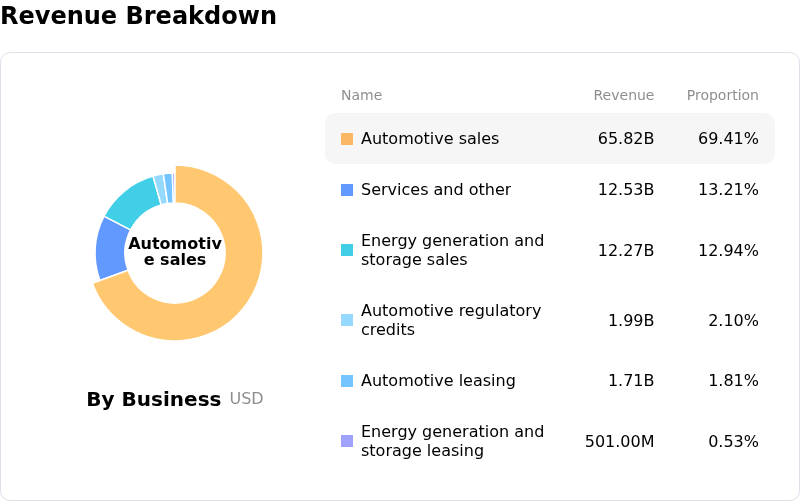Click the orange Automotive sales color swatch
The width and height of the screenshot is (800, 501).
347,139
